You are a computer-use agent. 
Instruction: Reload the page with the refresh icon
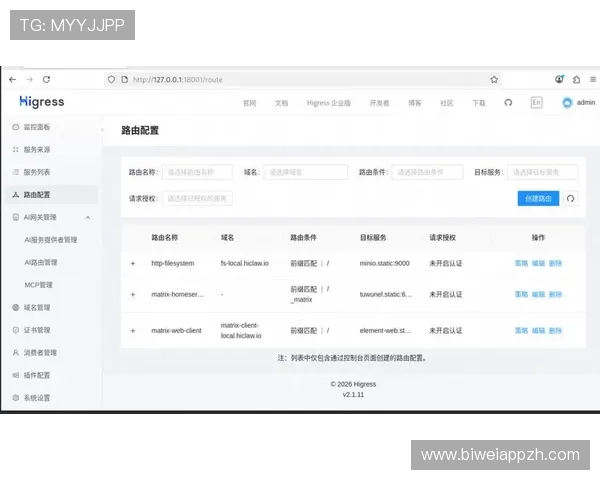(x=46, y=80)
